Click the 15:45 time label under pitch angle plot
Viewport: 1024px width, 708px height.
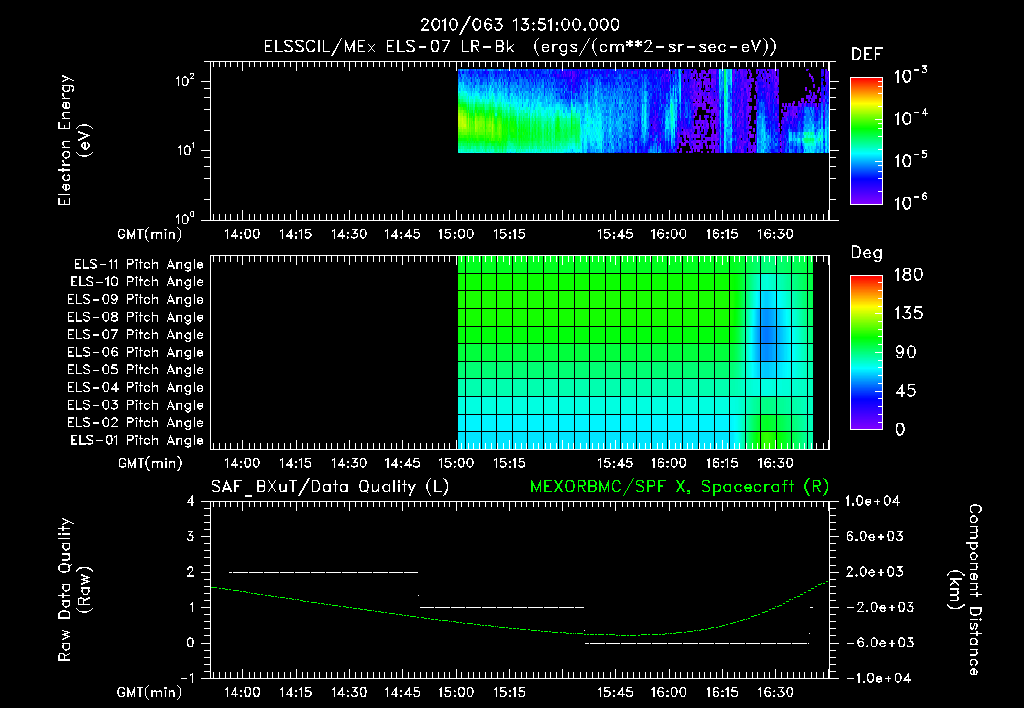[615, 463]
